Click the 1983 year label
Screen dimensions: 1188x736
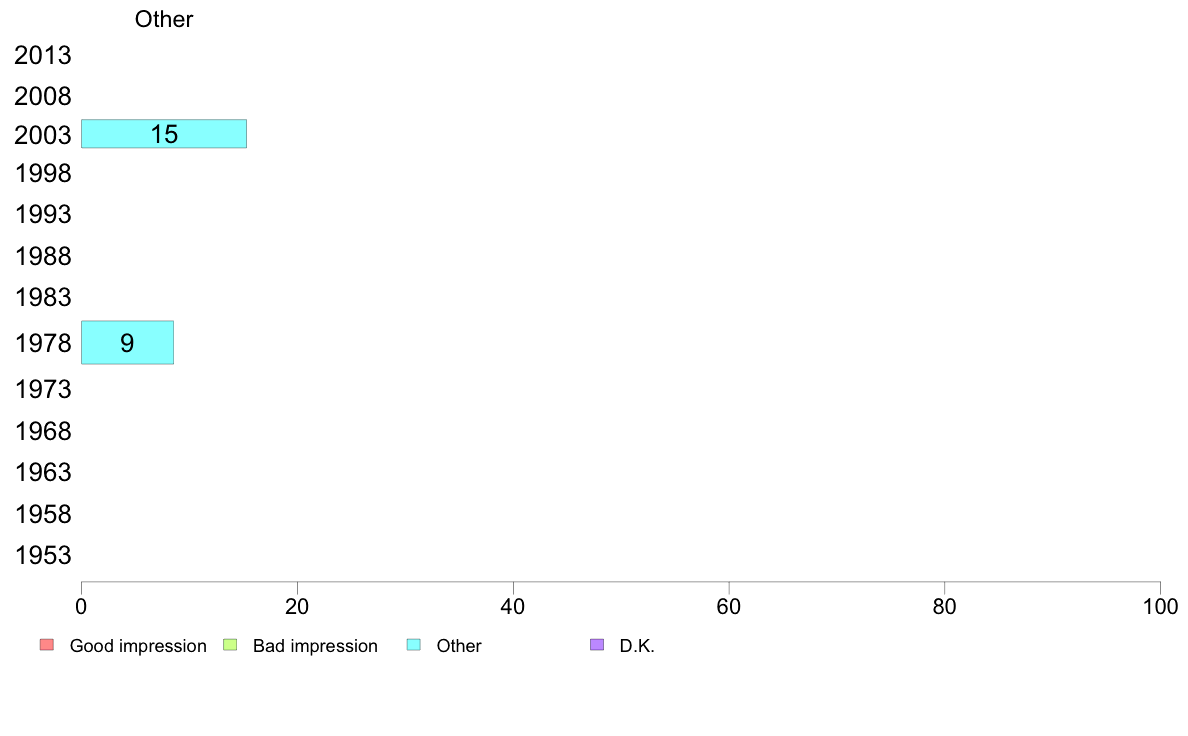pos(42,297)
